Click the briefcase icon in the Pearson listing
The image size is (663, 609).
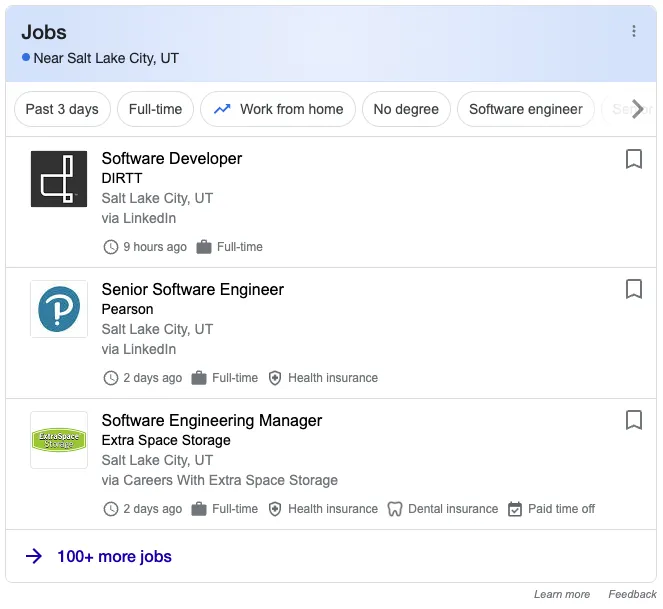pos(199,378)
